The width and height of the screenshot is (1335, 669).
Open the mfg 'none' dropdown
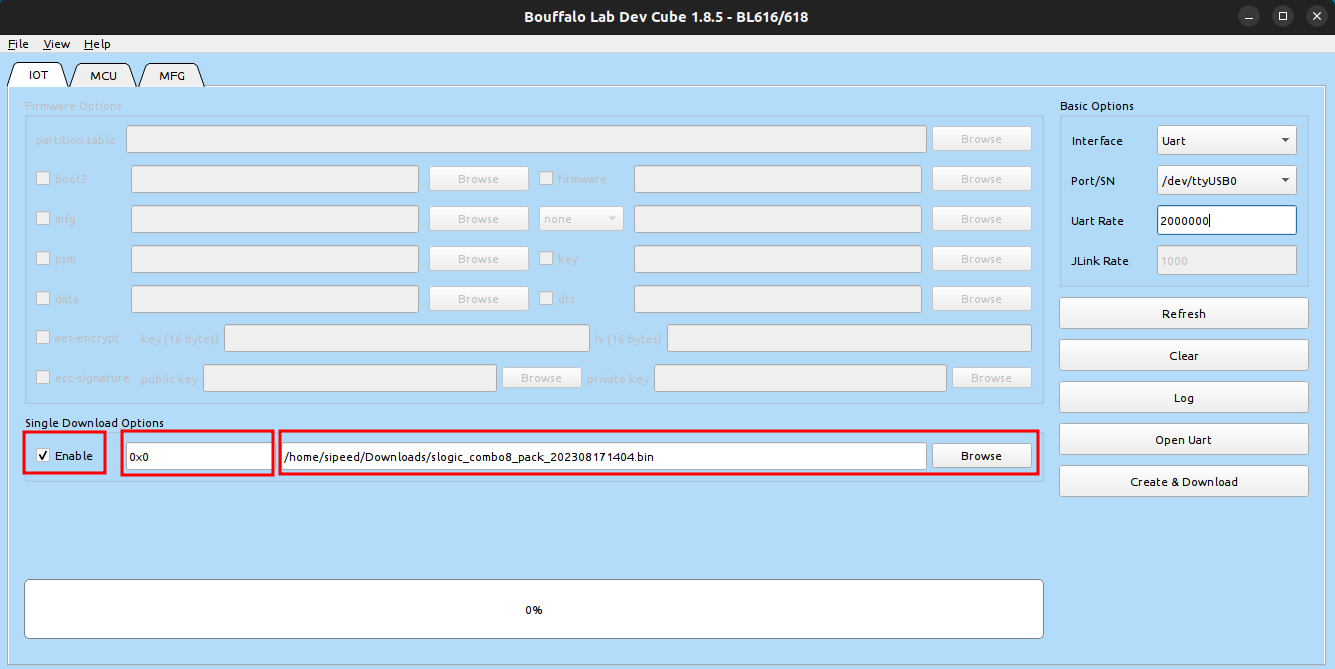(x=582, y=219)
